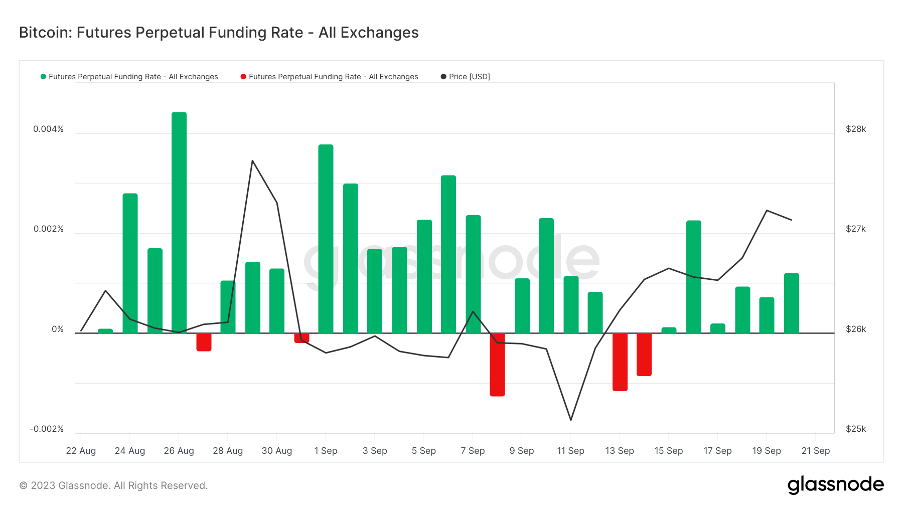The height and width of the screenshot is (508, 904).
Task: Click the chart title text
Action: click(218, 32)
